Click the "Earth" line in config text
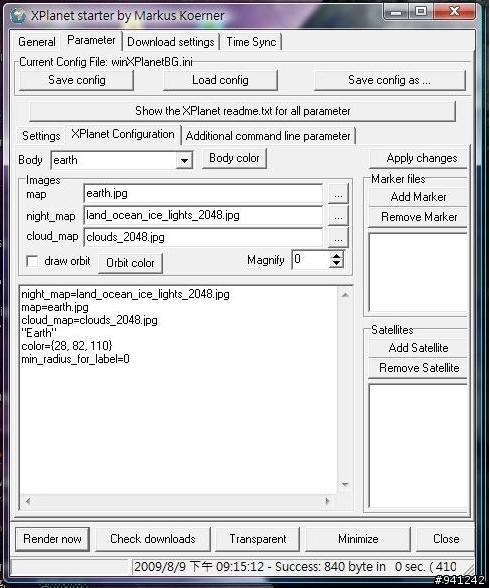The width and height of the screenshot is (490, 588). (39, 333)
